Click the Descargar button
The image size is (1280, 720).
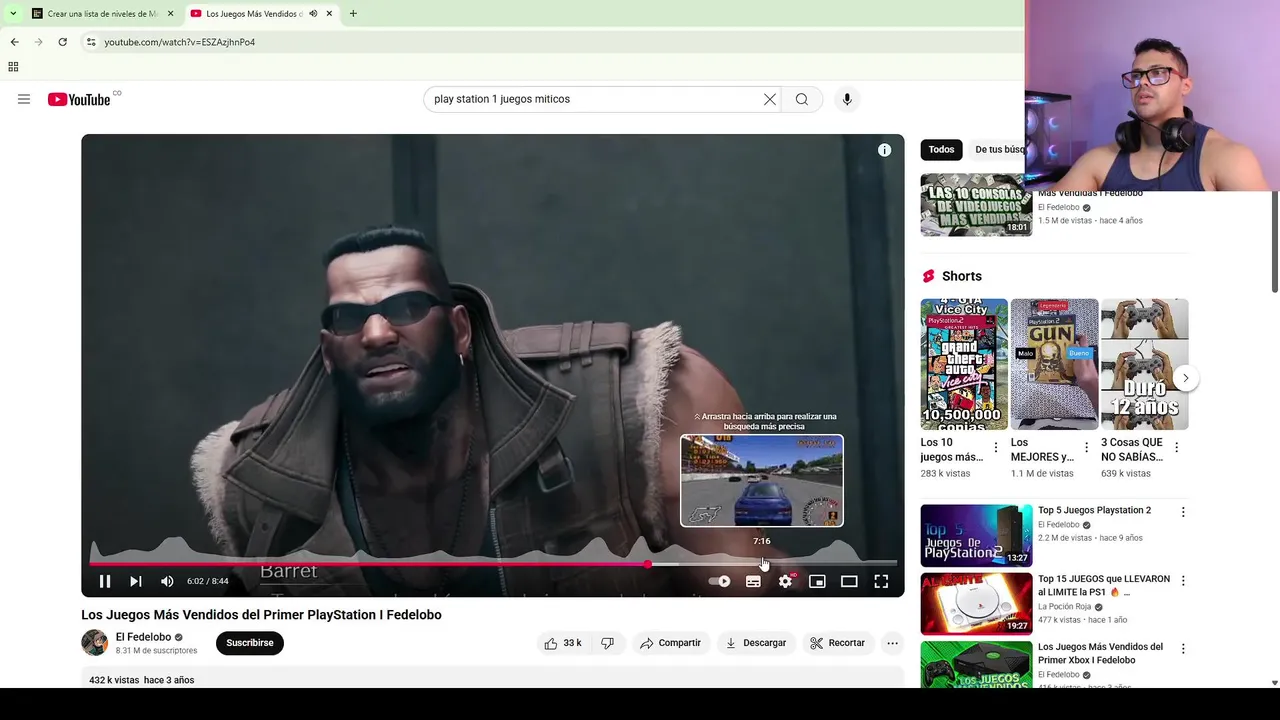click(x=756, y=643)
